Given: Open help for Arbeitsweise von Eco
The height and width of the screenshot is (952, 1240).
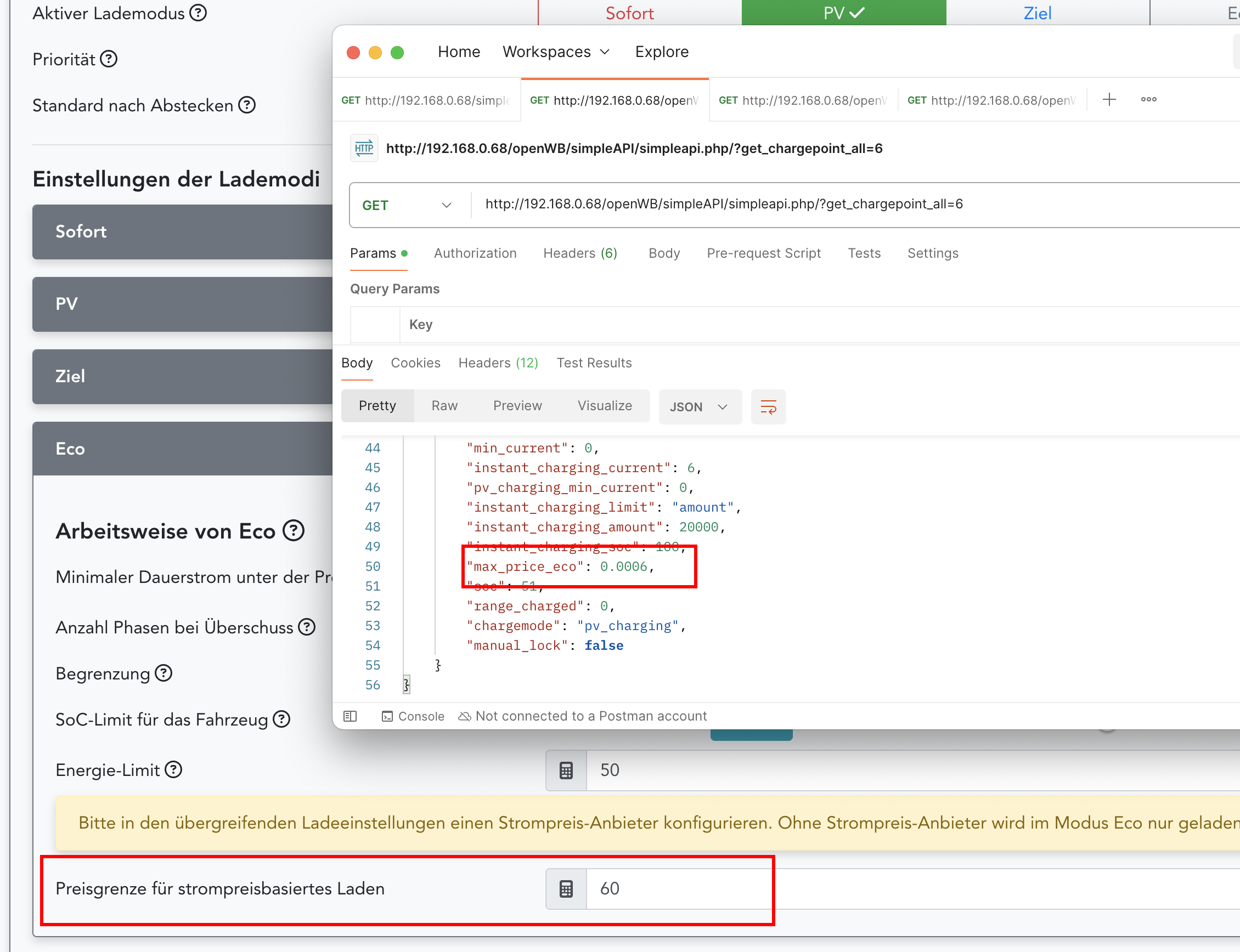Looking at the screenshot, I should coord(294,531).
